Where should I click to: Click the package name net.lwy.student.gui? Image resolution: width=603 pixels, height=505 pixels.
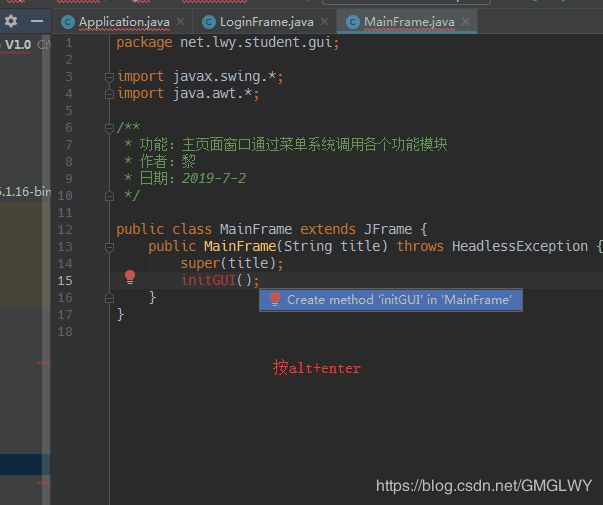pos(256,42)
